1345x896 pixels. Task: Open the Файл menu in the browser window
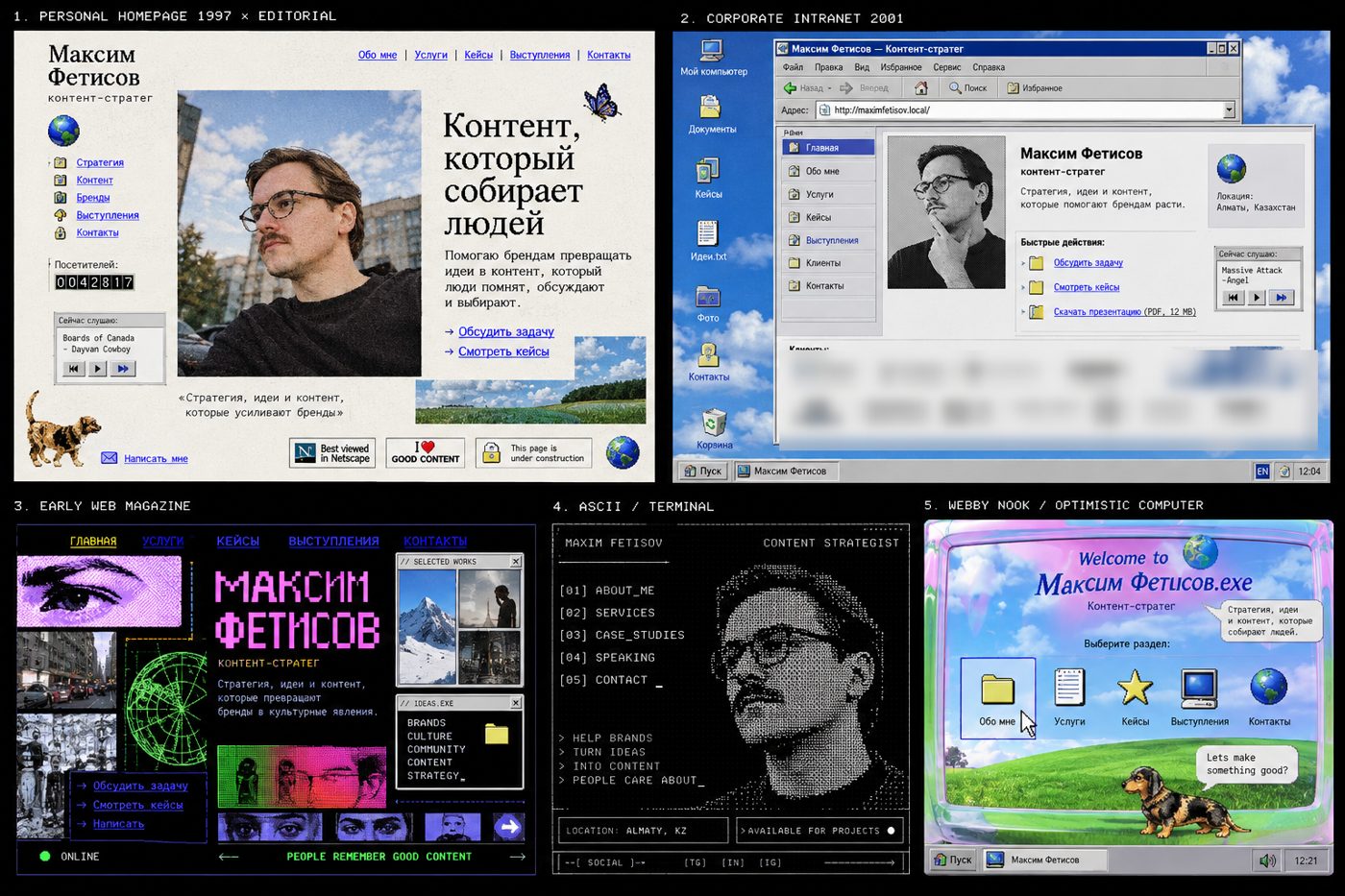point(793,67)
